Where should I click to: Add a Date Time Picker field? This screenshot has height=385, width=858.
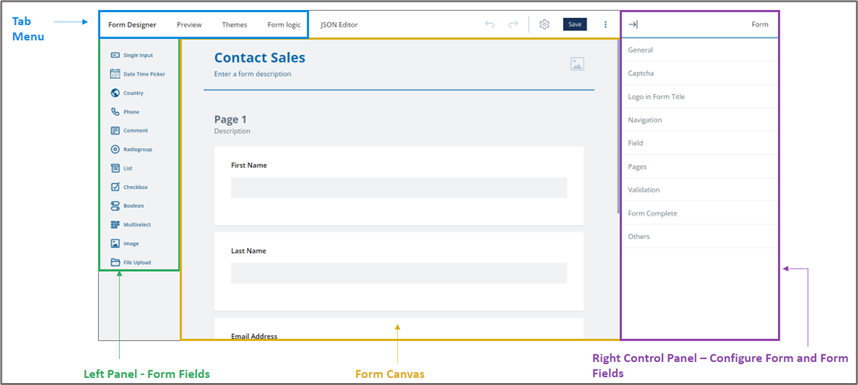[137, 74]
